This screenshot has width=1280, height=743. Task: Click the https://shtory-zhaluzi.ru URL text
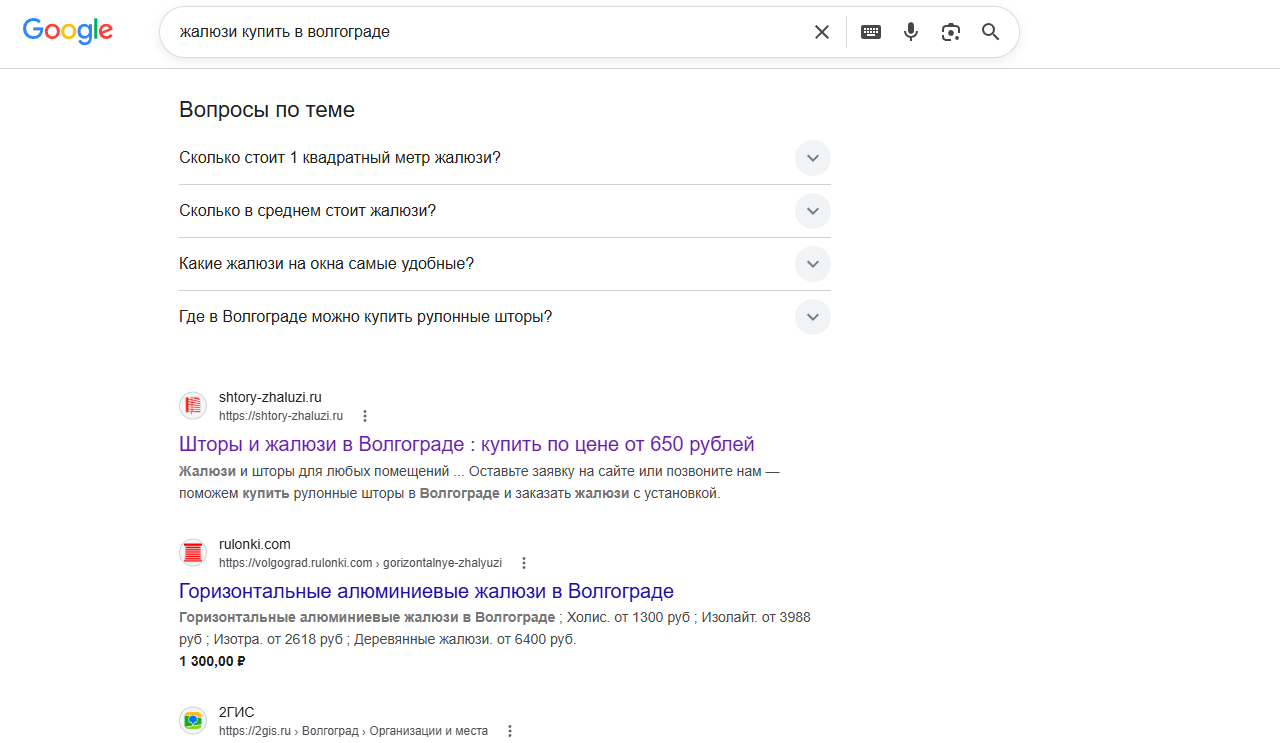(x=281, y=416)
